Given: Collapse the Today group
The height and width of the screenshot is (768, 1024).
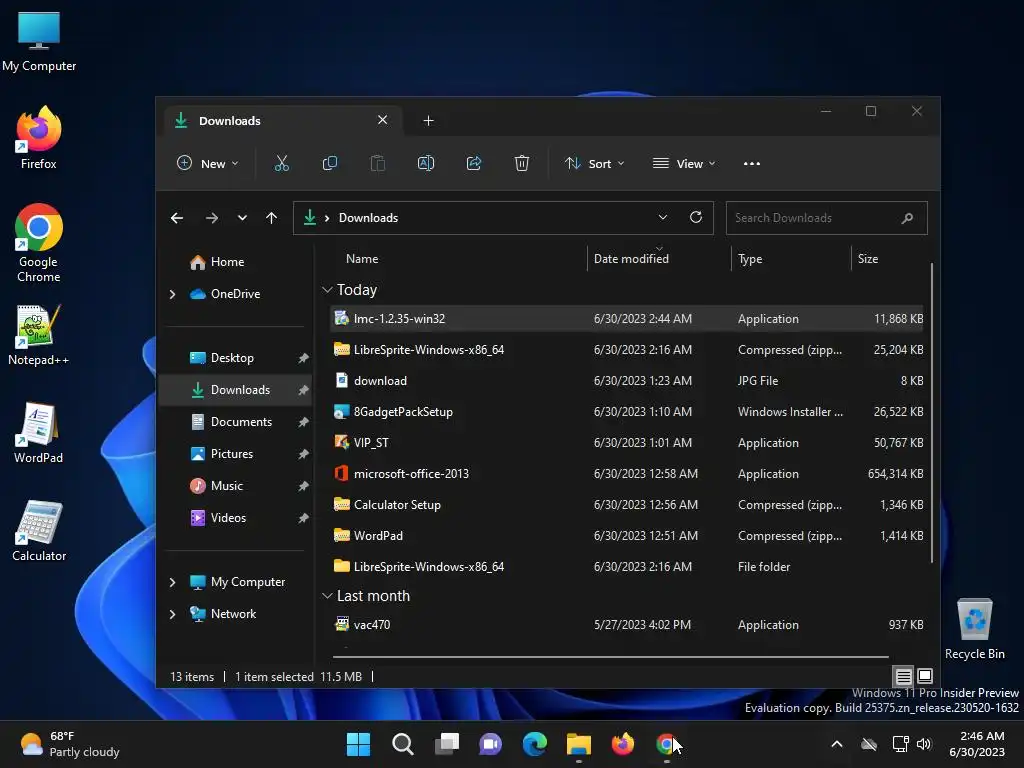Looking at the screenshot, I should pyautogui.click(x=327, y=289).
